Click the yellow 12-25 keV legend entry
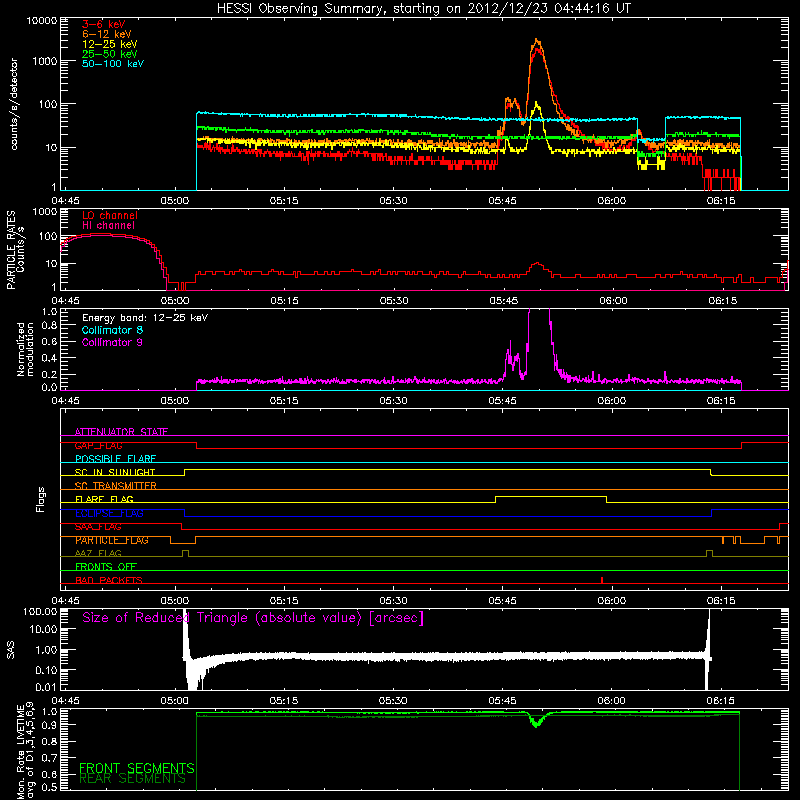 point(109,44)
